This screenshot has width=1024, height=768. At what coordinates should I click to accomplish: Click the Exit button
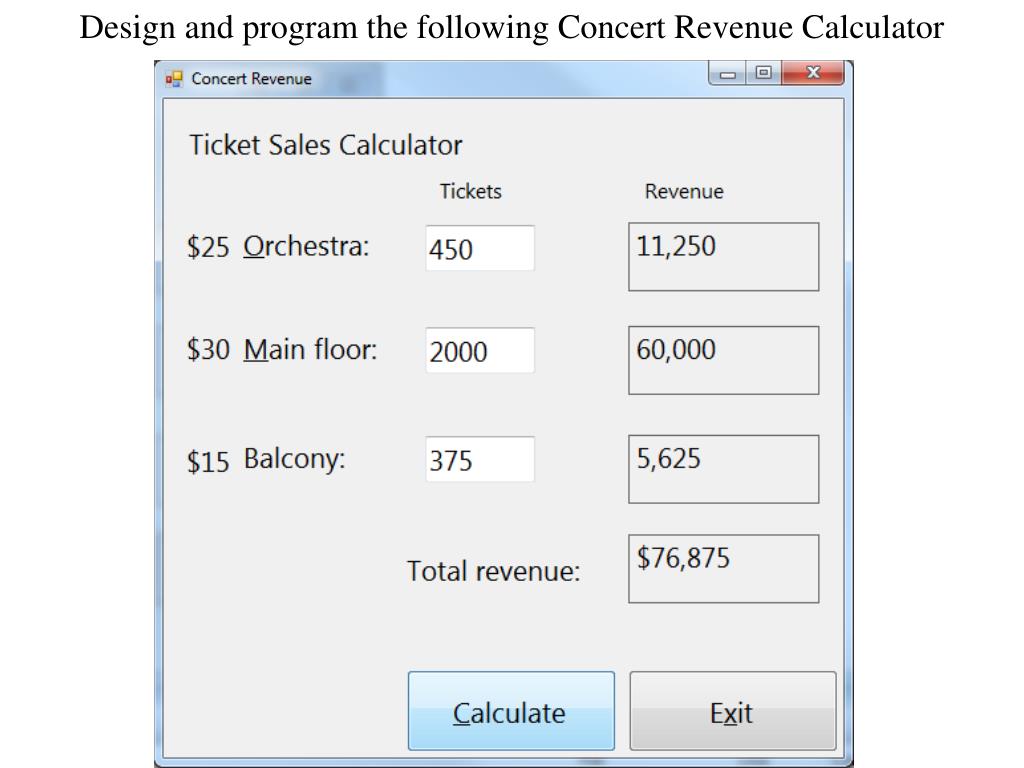(x=732, y=712)
